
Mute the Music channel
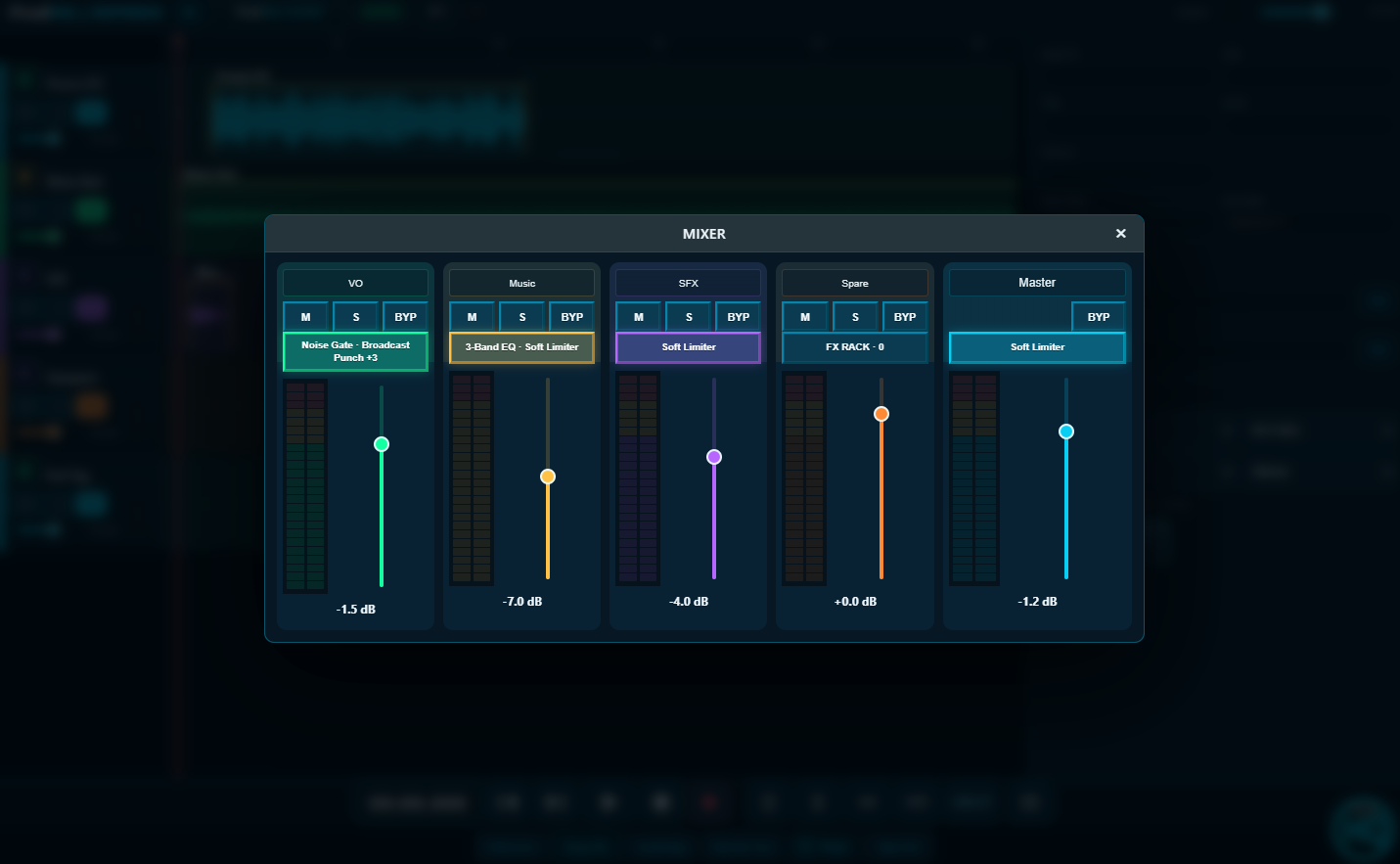[x=473, y=317]
